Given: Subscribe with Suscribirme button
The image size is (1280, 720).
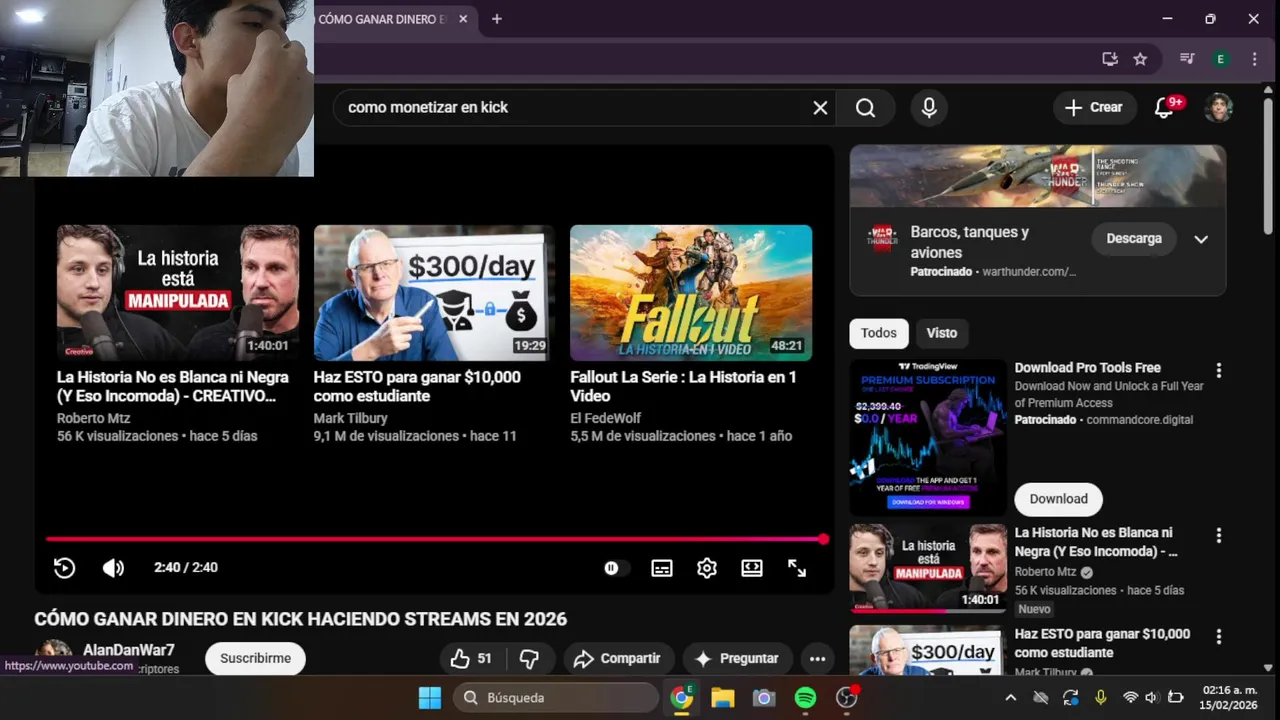Looking at the screenshot, I should tap(255, 658).
